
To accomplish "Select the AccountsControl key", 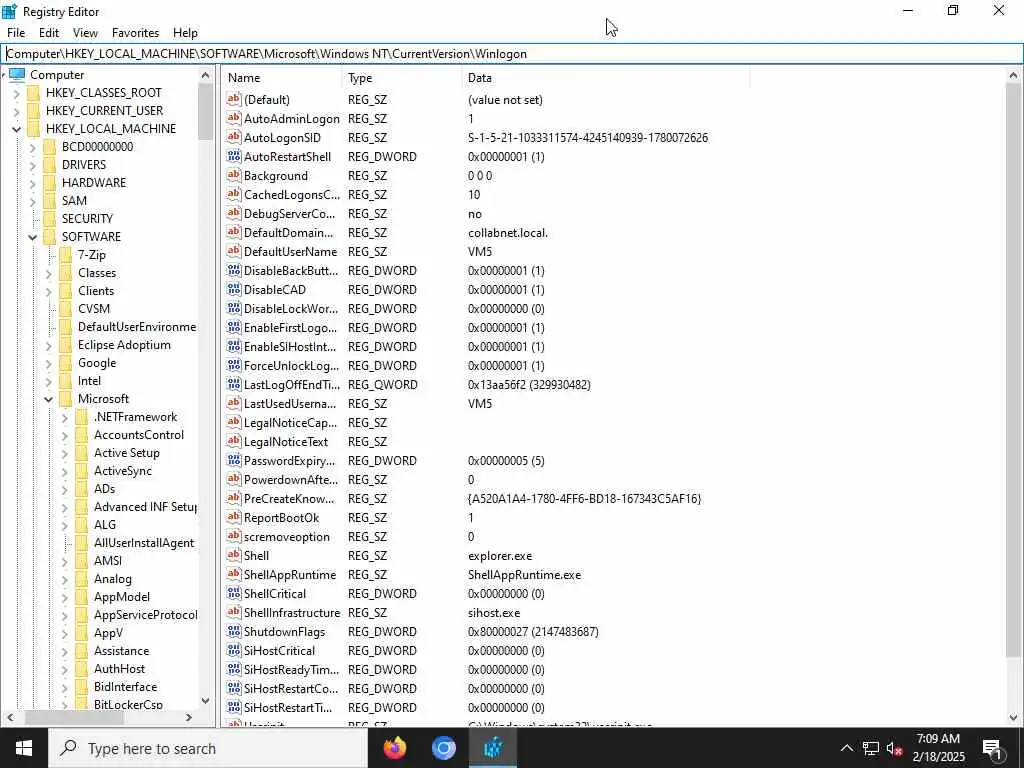I will click(138, 435).
